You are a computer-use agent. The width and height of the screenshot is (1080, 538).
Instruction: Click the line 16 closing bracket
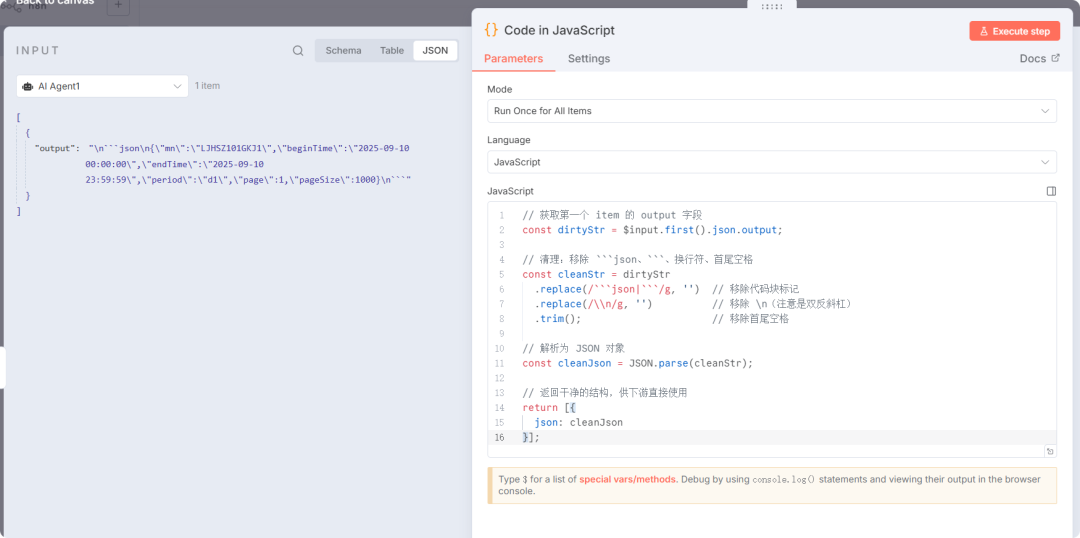(x=531, y=437)
